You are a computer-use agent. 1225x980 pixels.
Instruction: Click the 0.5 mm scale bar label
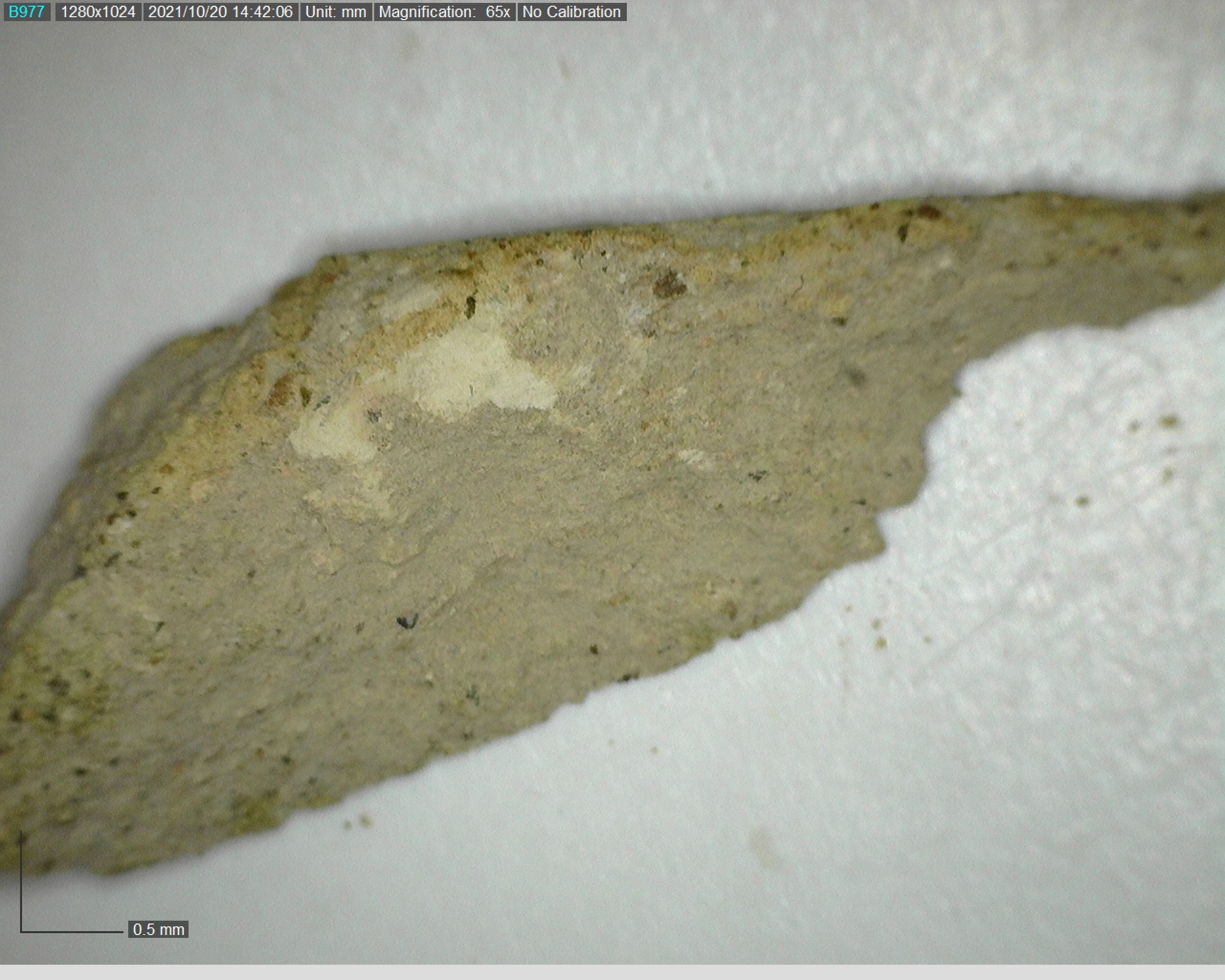coord(158,929)
